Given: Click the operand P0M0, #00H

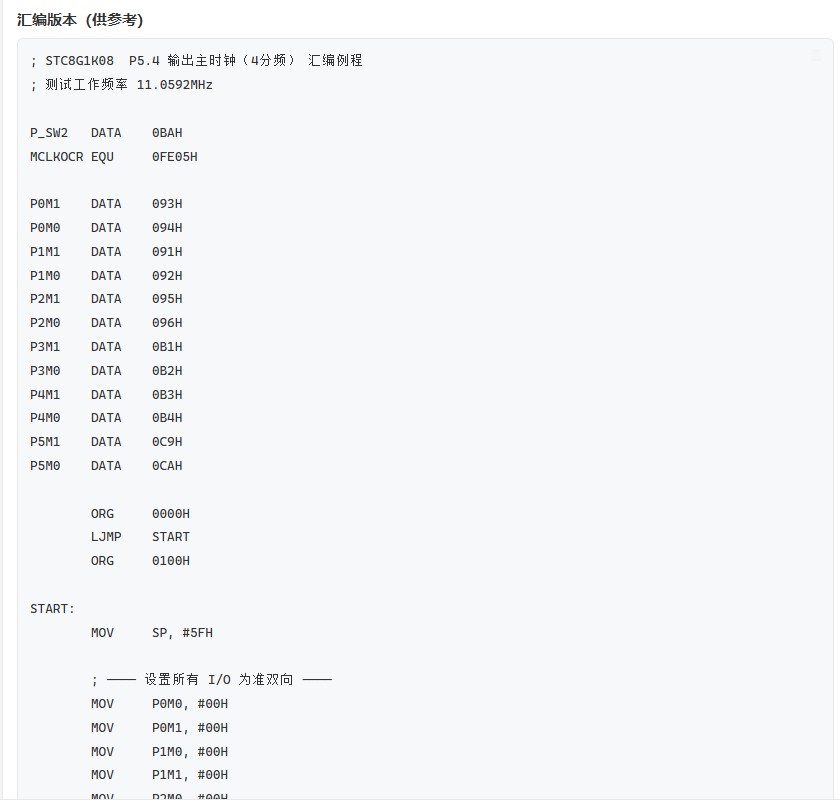Looking at the screenshot, I should coord(190,704).
